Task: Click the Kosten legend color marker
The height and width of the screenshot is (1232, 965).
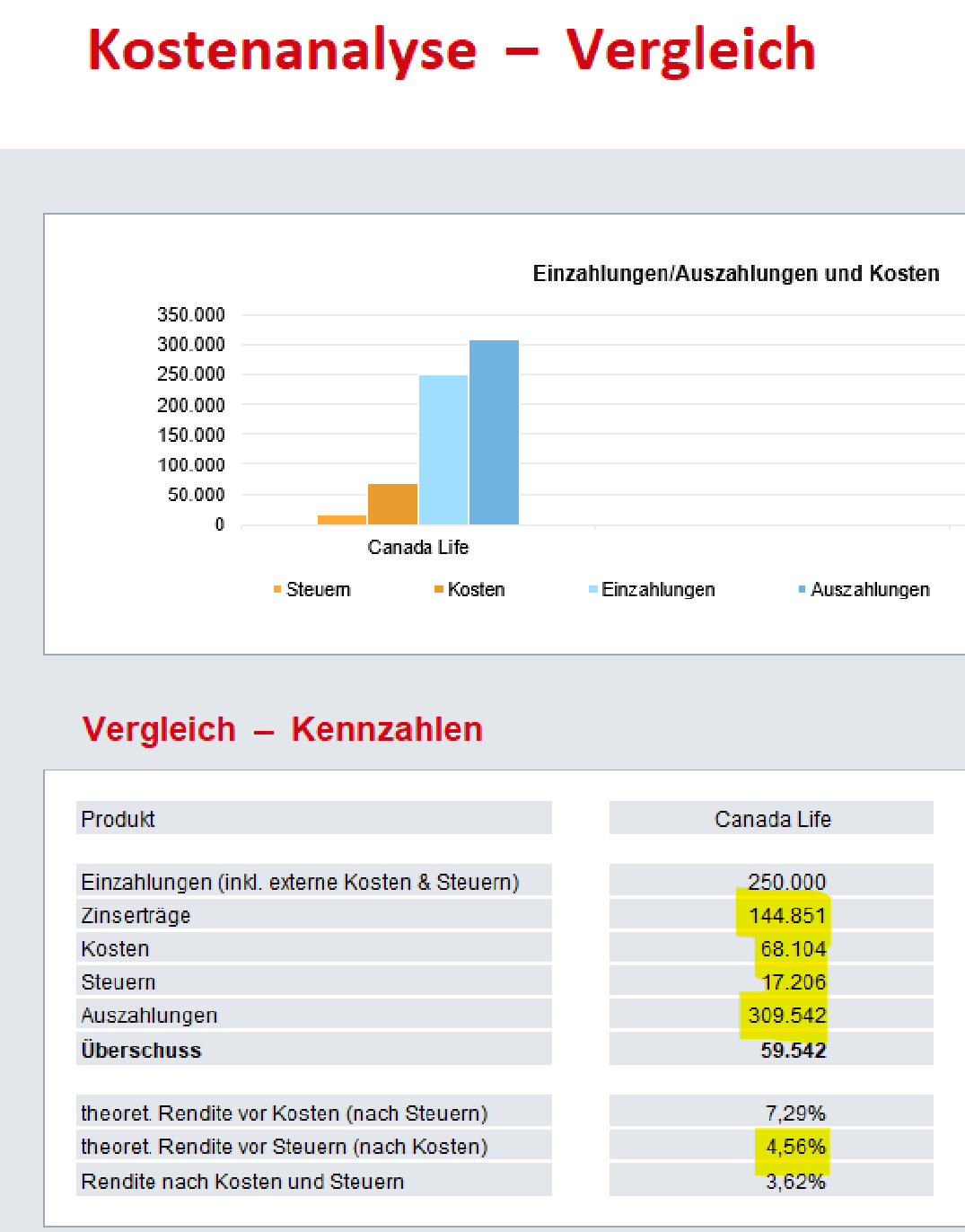Action: 439,589
